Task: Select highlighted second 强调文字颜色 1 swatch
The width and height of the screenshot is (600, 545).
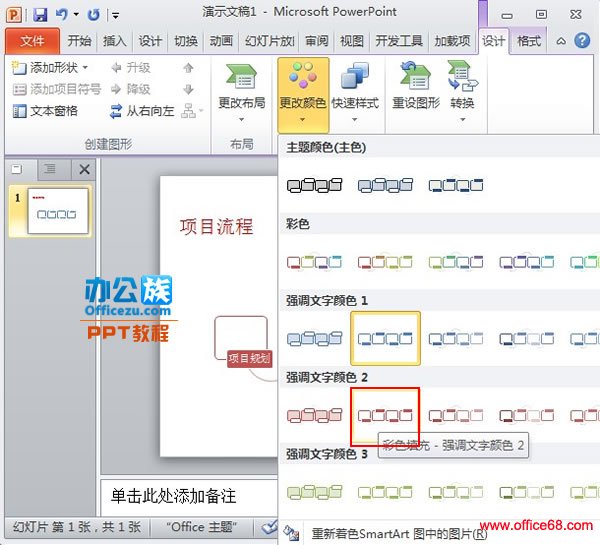Action: click(x=385, y=338)
